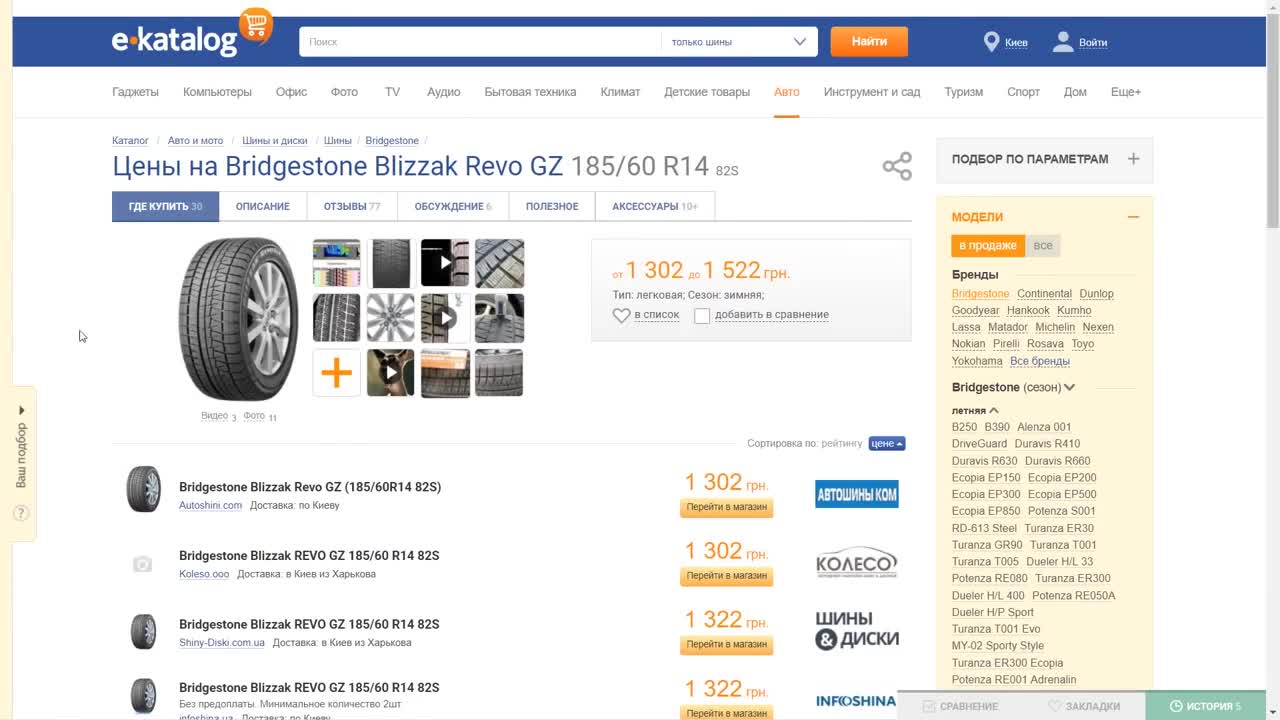Click the e-katalog logo
This screenshot has width=1280, height=720.
pyautogui.click(x=191, y=35)
